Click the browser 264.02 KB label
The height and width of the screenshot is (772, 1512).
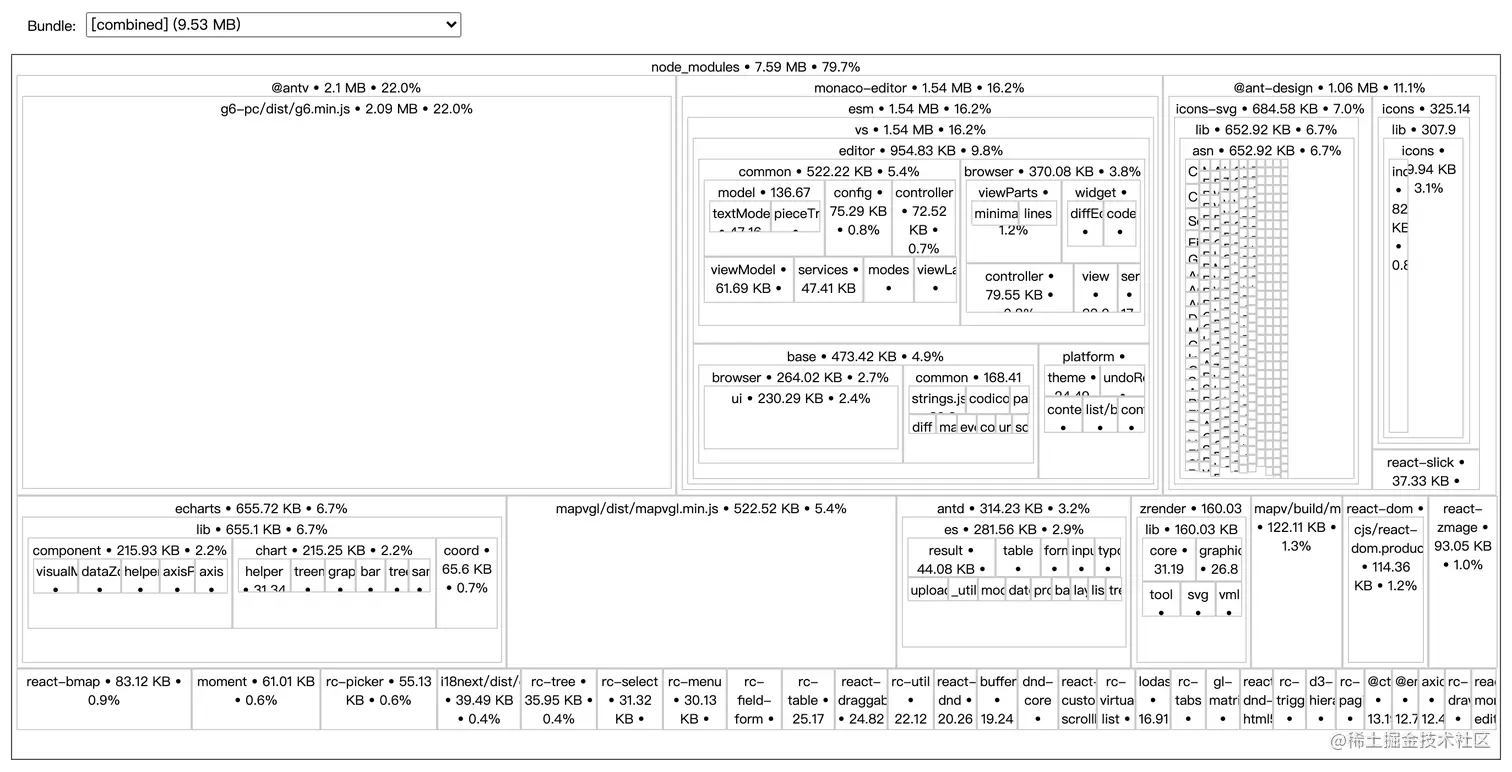(800, 378)
